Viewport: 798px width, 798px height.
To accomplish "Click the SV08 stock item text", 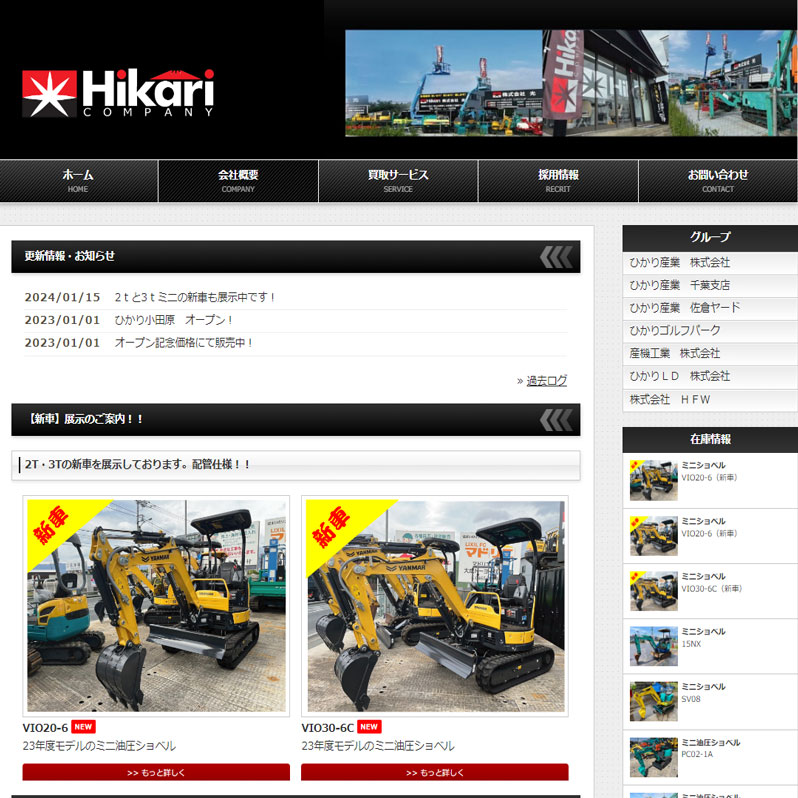I will click(691, 699).
